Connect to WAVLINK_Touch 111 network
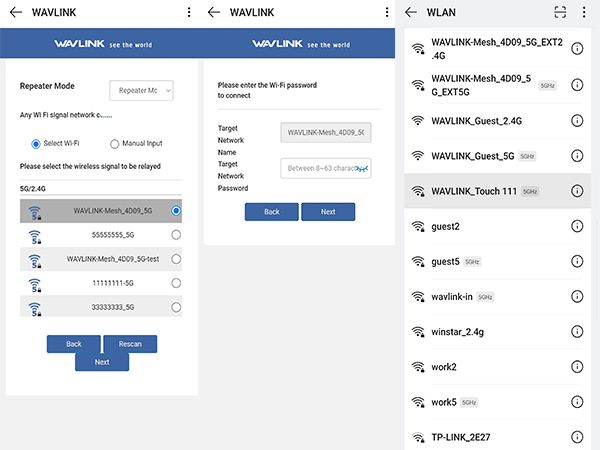Image resolution: width=600 pixels, height=450 pixels. coord(497,191)
